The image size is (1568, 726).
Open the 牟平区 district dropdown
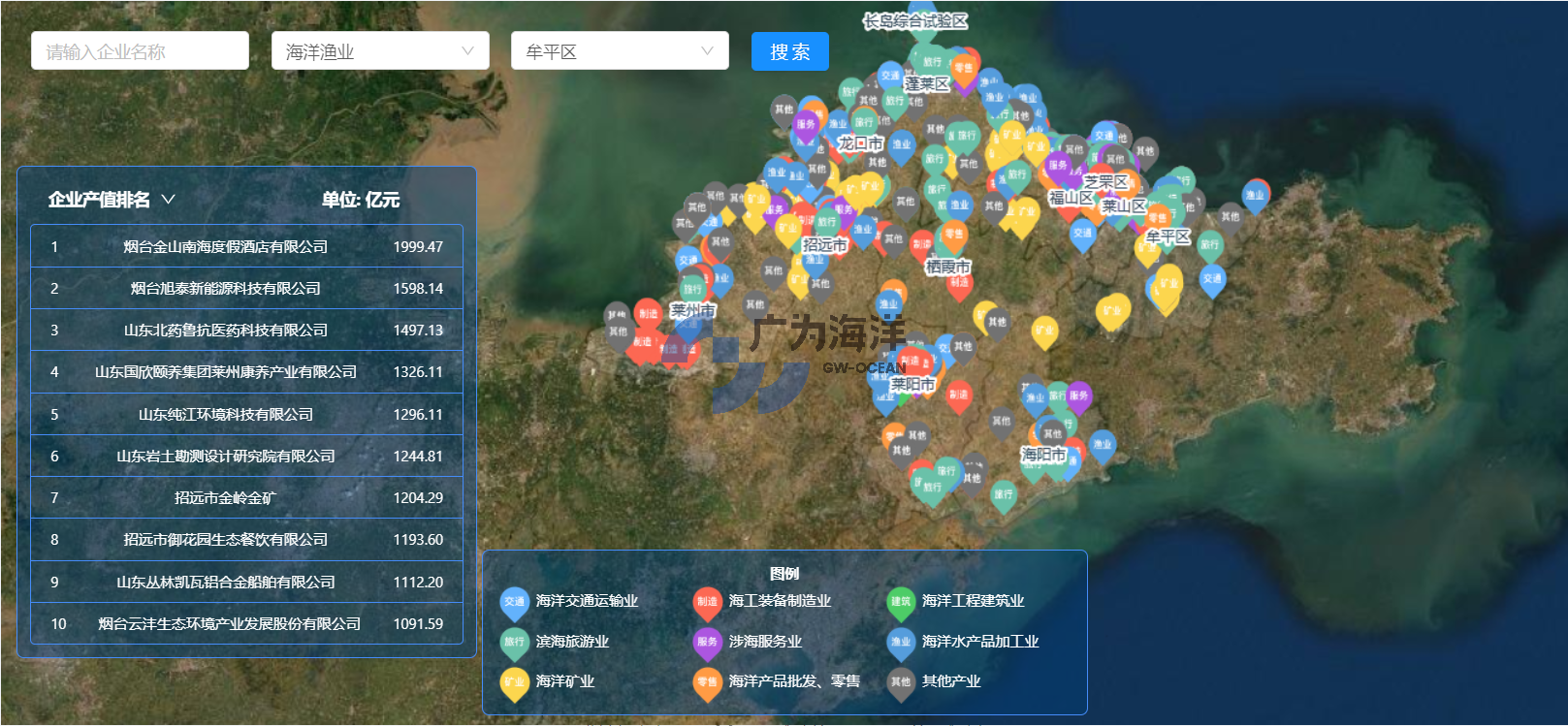[x=620, y=51]
